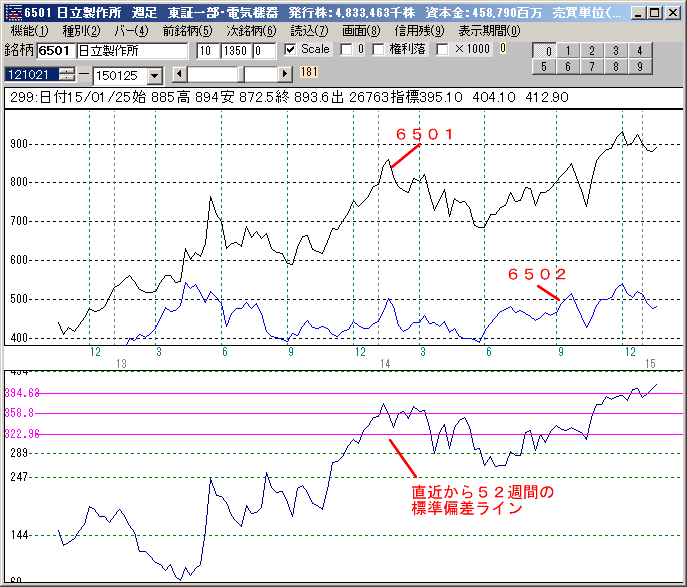Open the 機能(1) menu
This screenshot has width=687, height=587.
coord(29,31)
